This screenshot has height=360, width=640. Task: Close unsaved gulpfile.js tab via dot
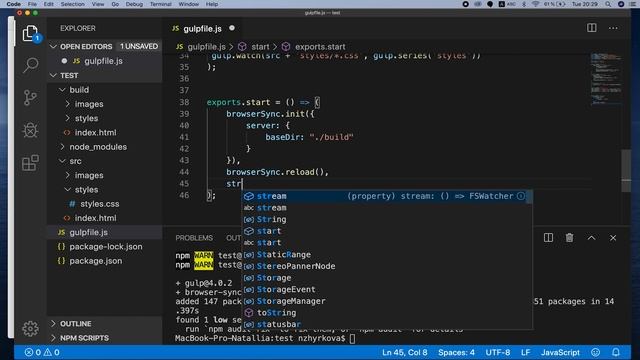point(232,28)
